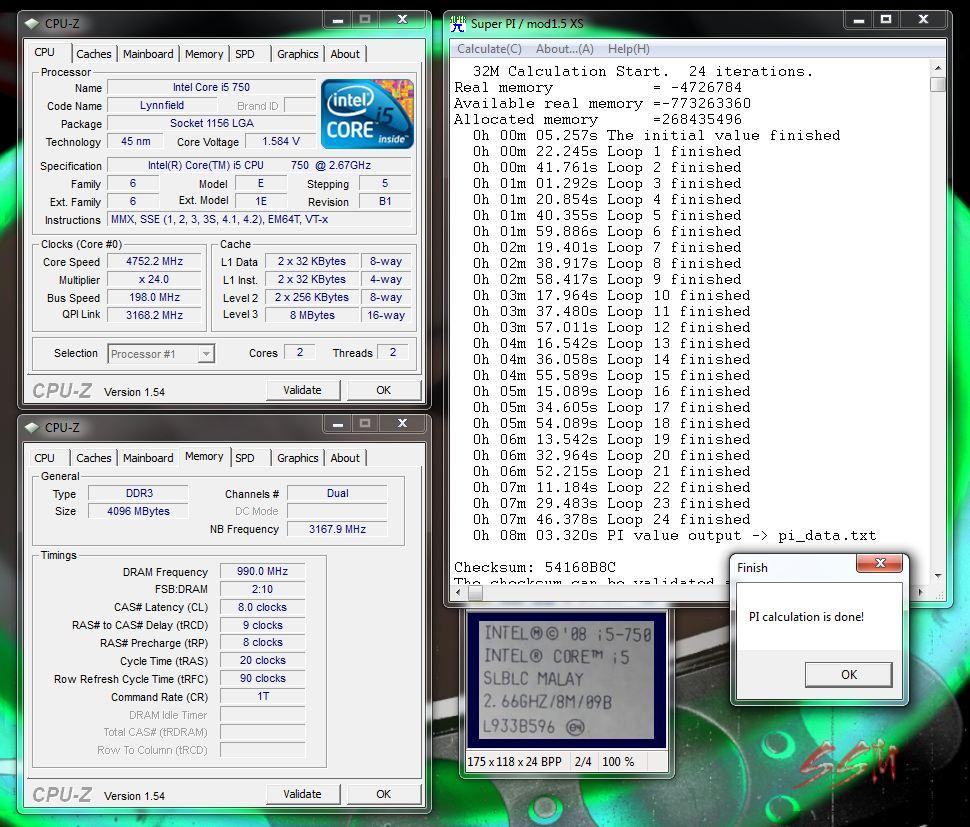Click Validate in the top CPU-Z window
The width and height of the screenshot is (970, 827).
click(303, 390)
